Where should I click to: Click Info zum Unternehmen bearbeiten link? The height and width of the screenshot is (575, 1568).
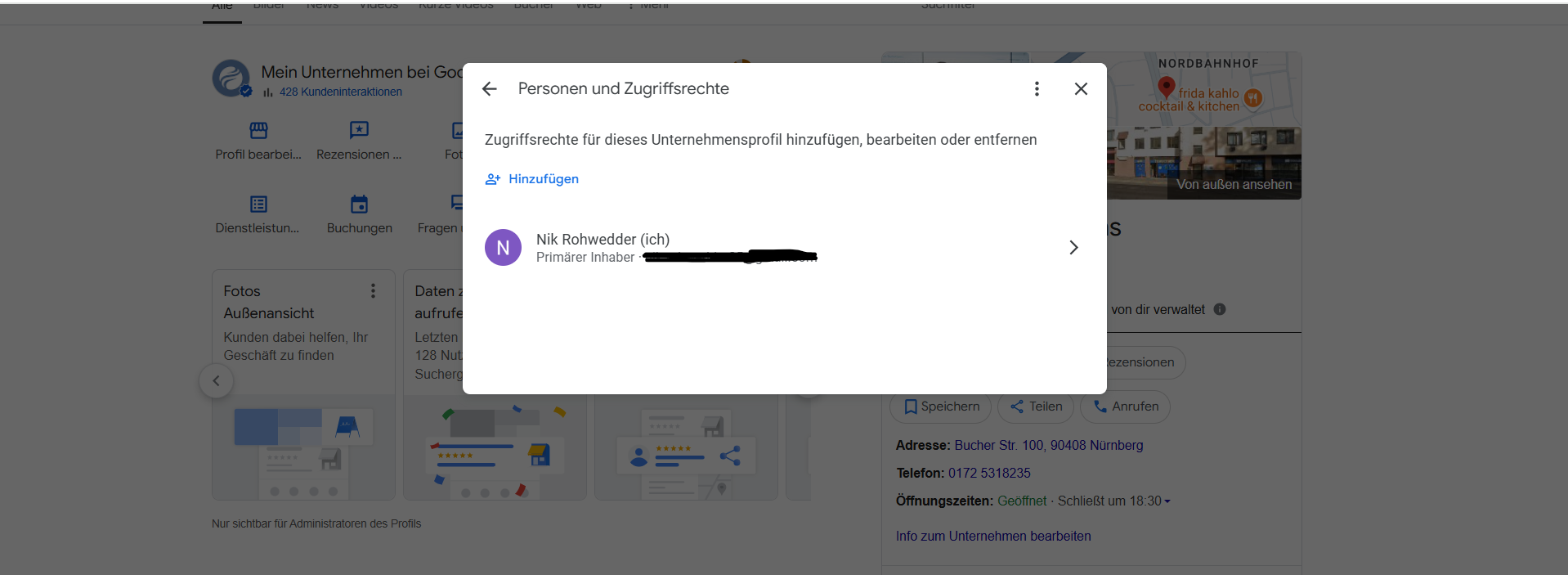(x=993, y=537)
